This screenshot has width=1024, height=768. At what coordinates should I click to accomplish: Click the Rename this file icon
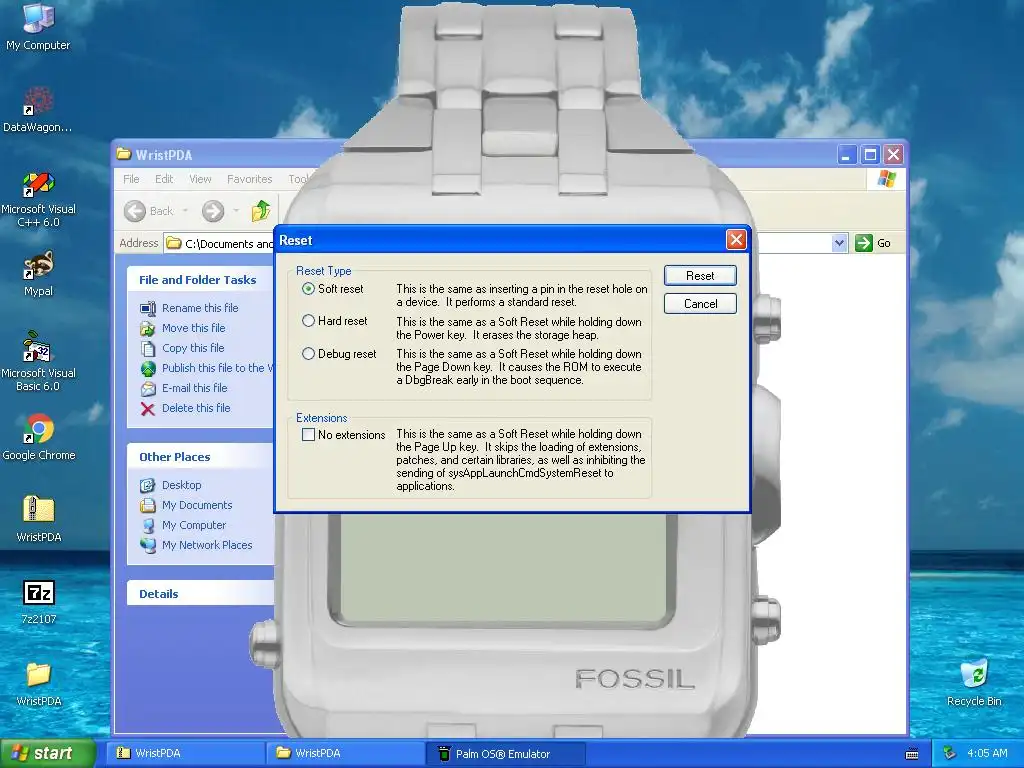point(148,308)
